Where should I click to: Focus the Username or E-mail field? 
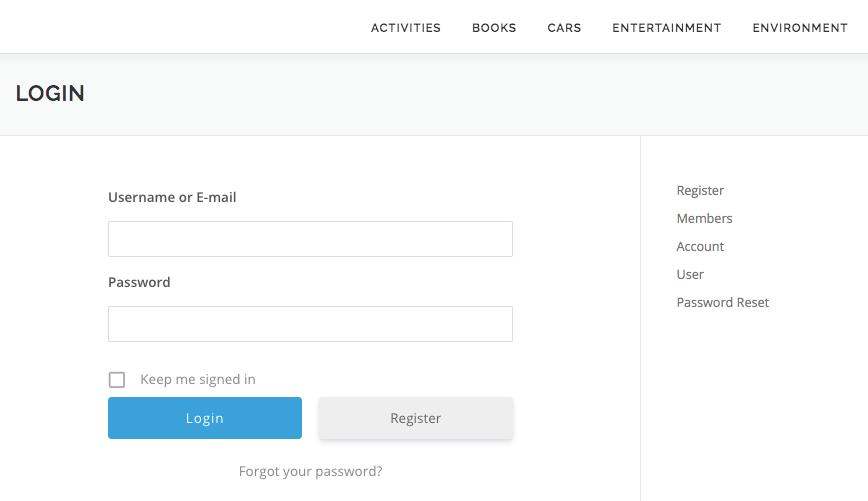point(310,239)
